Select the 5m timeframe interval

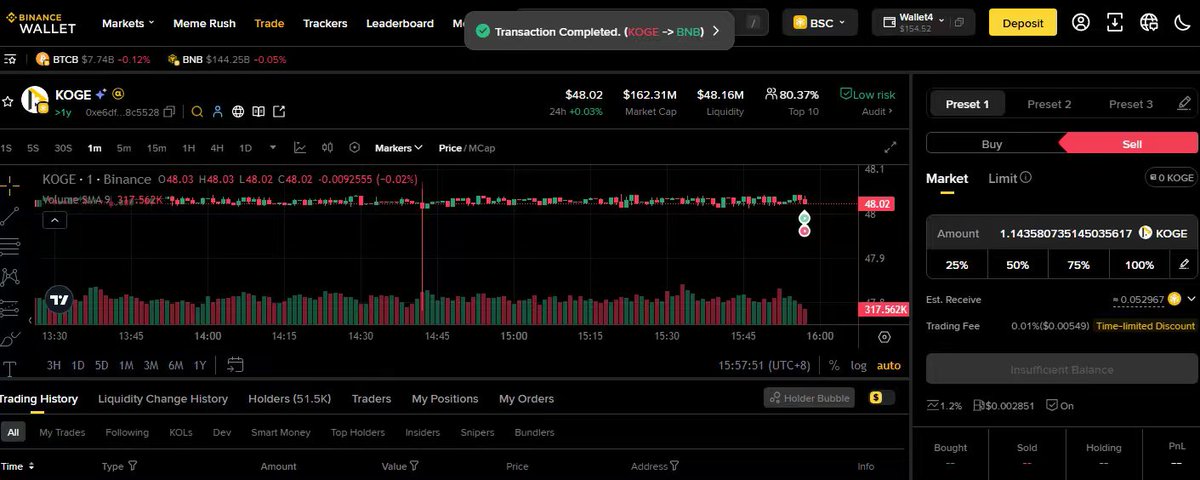point(124,148)
